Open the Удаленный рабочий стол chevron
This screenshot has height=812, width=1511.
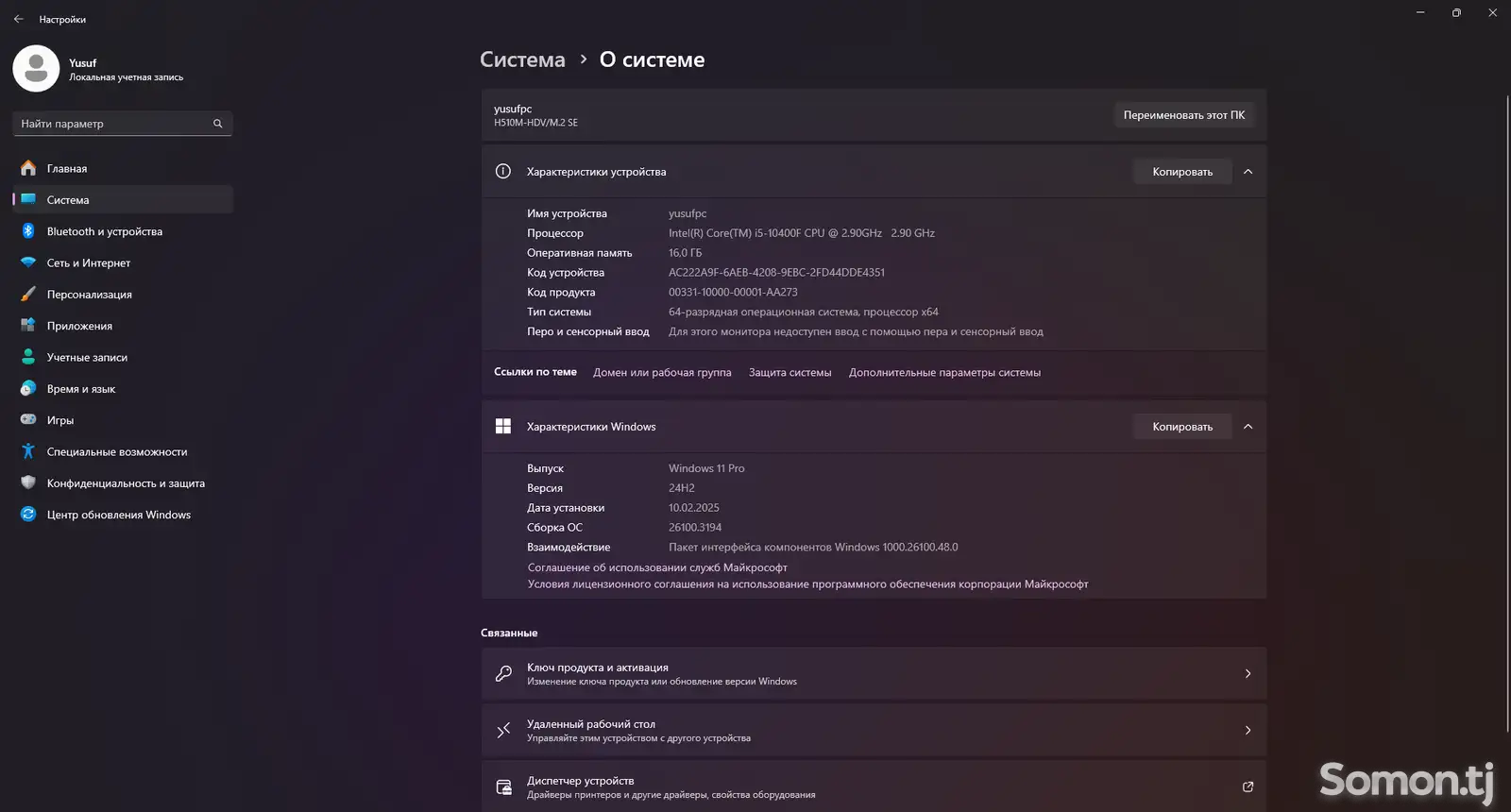[x=1248, y=730]
